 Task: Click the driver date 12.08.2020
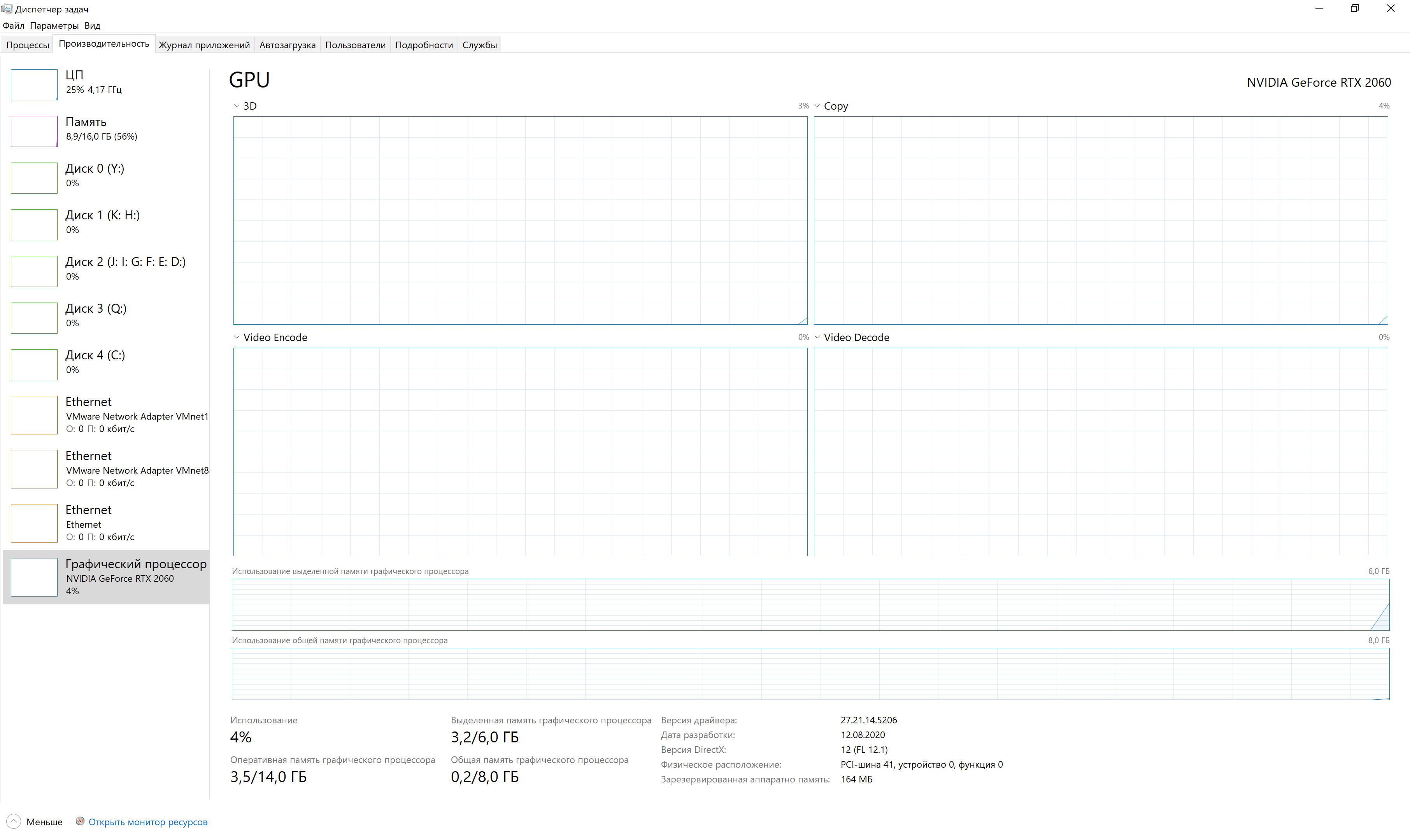pos(863,735)
